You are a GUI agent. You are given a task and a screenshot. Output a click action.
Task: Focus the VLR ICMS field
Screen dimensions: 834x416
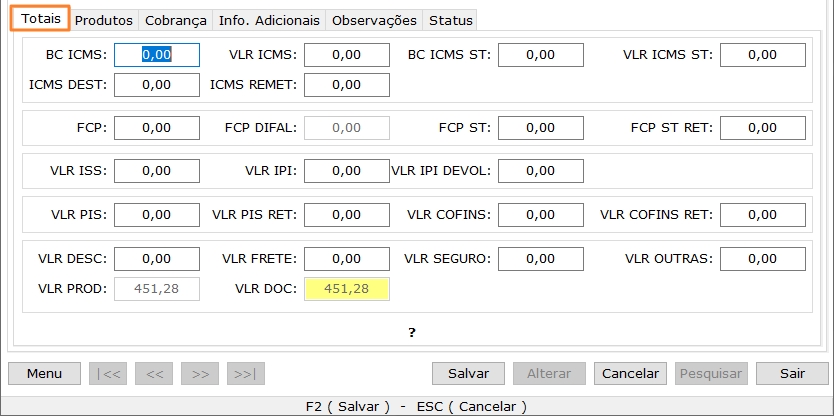(346, 55)
